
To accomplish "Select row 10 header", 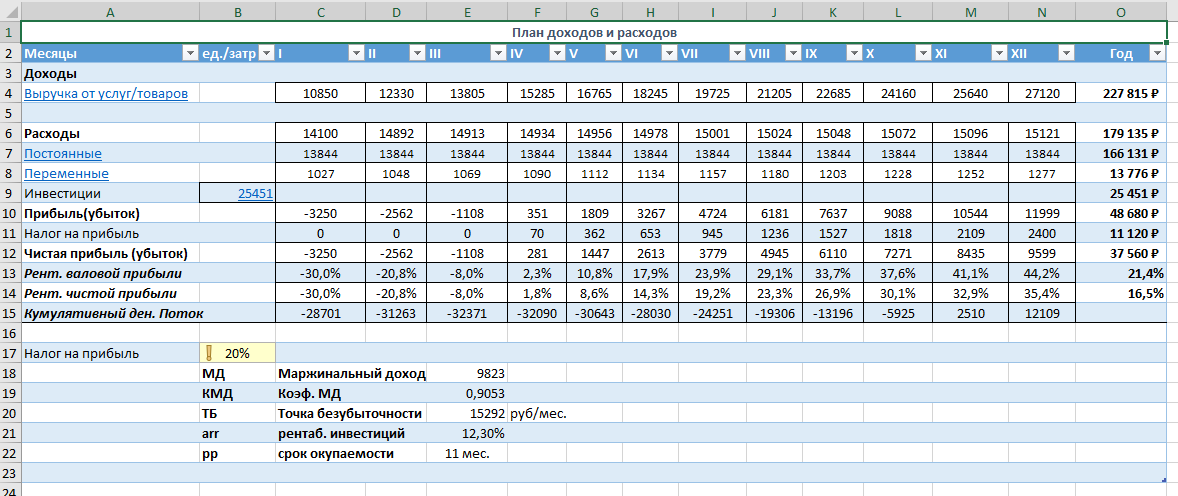I will point(10,213).
